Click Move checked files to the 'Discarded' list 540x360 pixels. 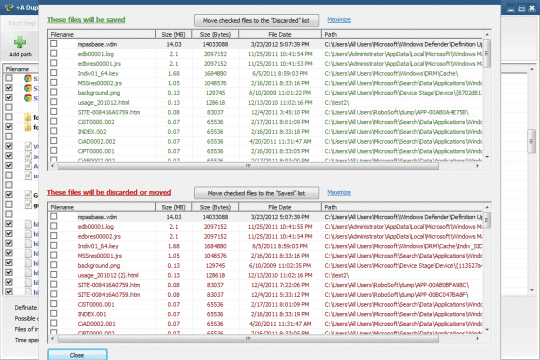pos(256,20)
